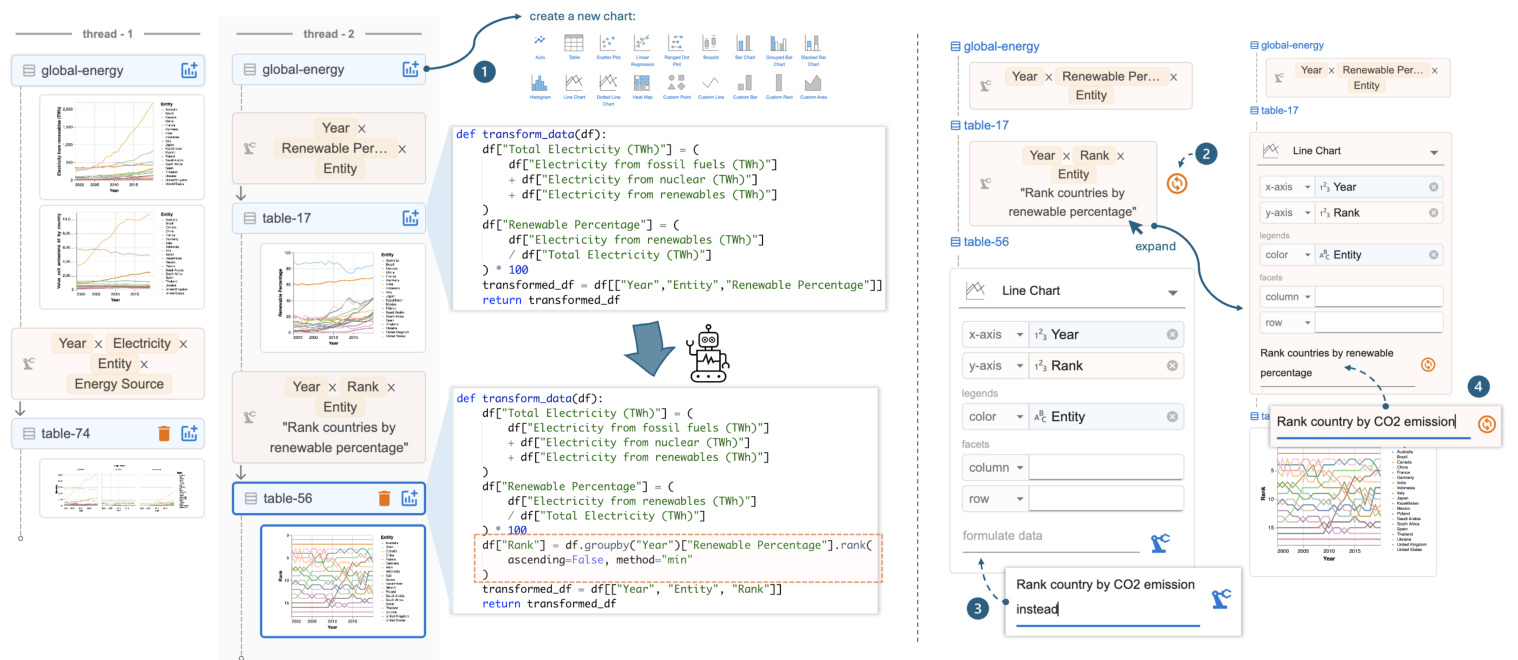1518x660 pixels.
Task: Select the Scatter Plot chart type
Action: tap(607, 45)
